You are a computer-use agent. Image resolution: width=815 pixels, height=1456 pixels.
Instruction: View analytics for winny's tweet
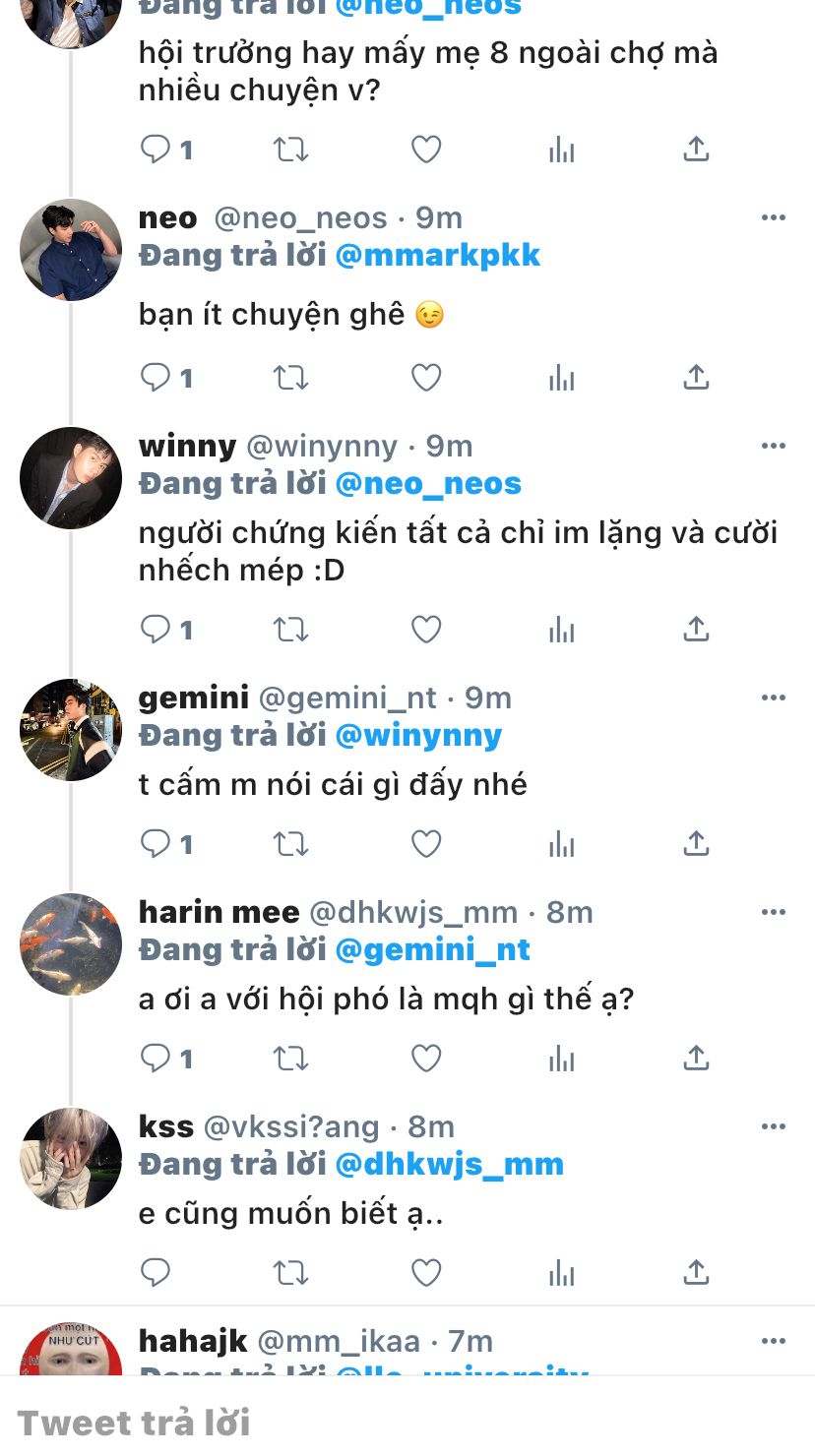(x=561, y=630)
